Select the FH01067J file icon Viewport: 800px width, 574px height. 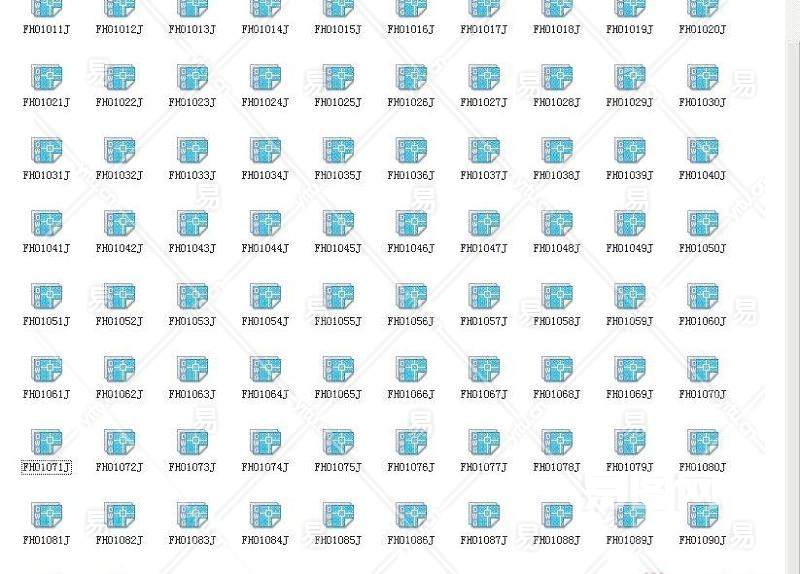click(x=484, y=369)
